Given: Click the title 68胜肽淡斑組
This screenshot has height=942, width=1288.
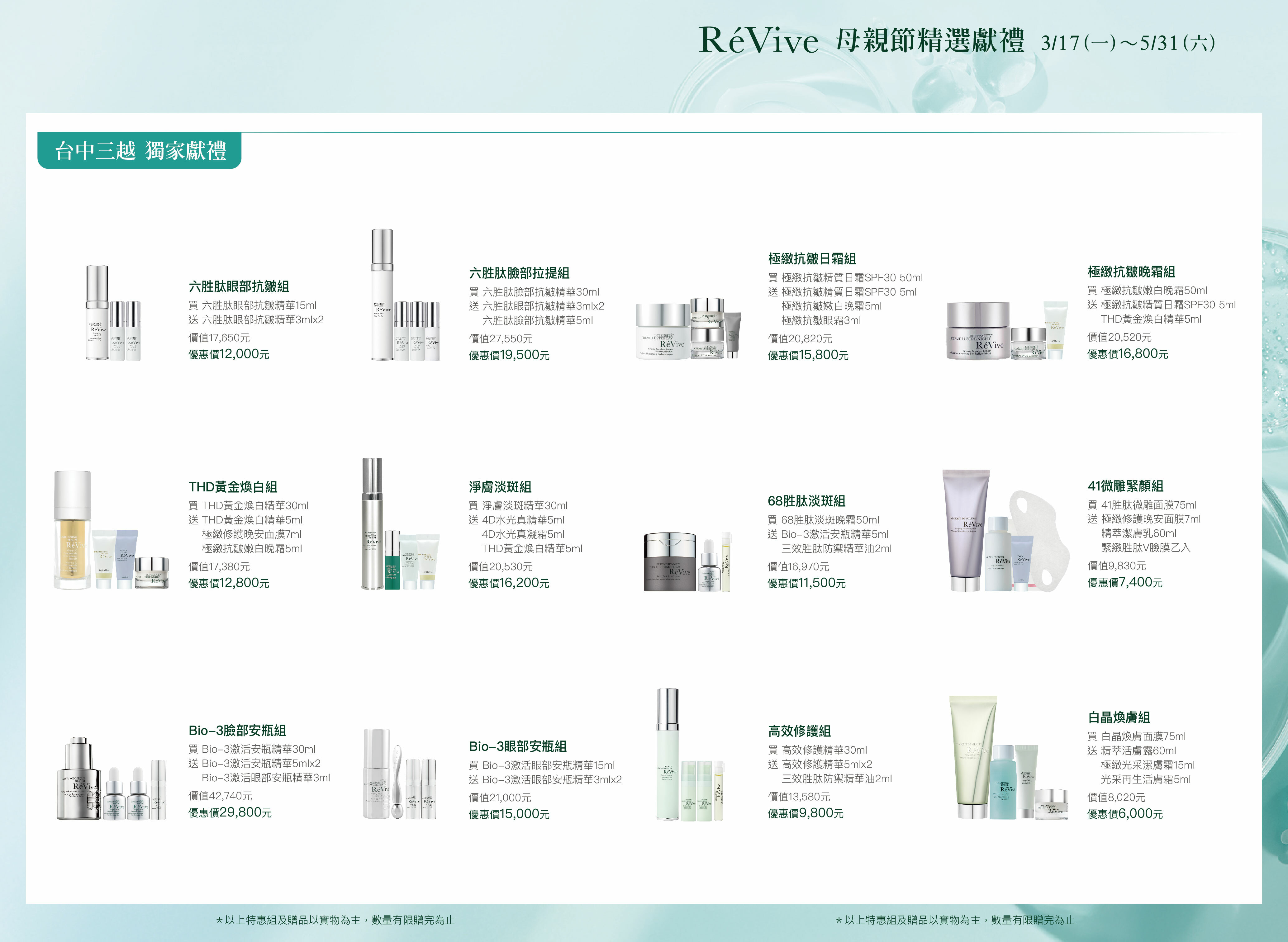Looking at the screenshot, I should (x=806, y=501).
